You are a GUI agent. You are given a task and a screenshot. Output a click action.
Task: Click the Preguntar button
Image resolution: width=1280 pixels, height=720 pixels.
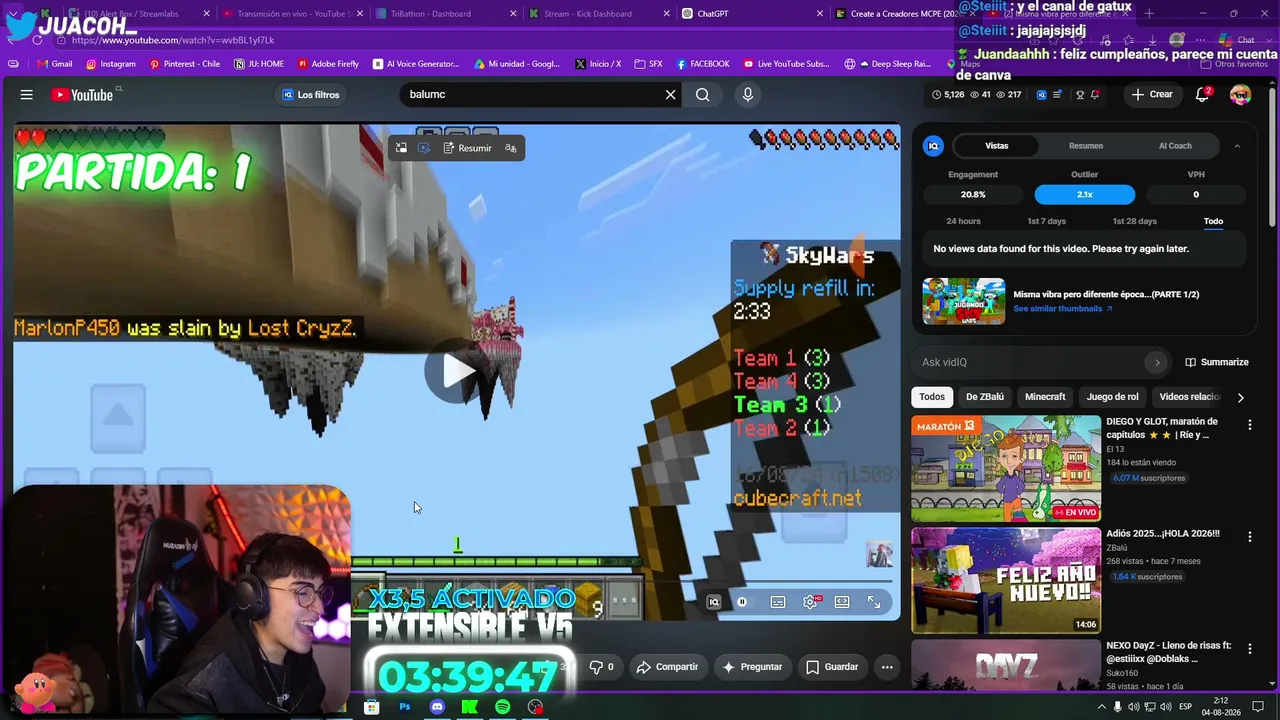pos(752,667)
